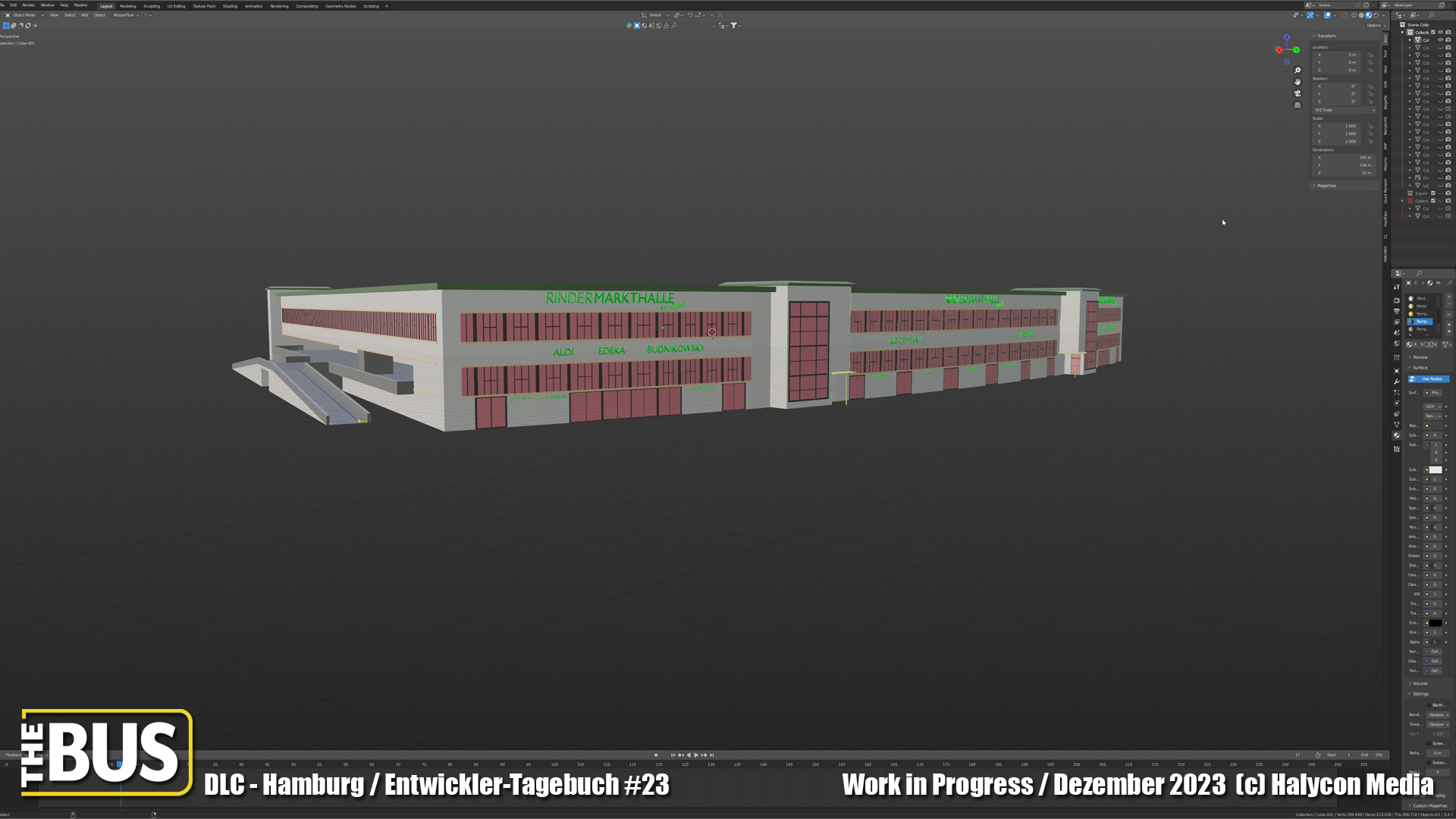This screenshot has width=1456, height=819.
Task: Click the Use Nodes button
Action: coord(1429,378)
